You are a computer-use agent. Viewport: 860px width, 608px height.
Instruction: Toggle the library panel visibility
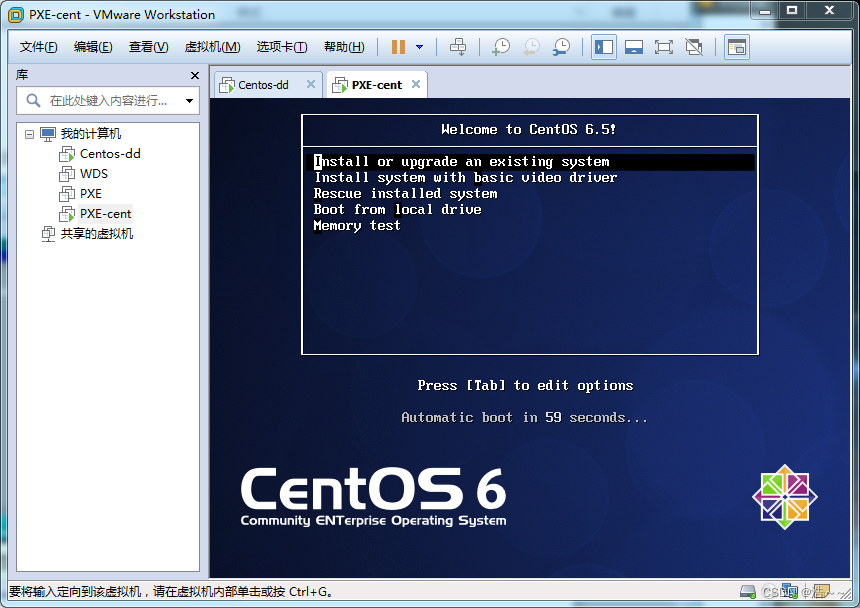click(603, 47)
